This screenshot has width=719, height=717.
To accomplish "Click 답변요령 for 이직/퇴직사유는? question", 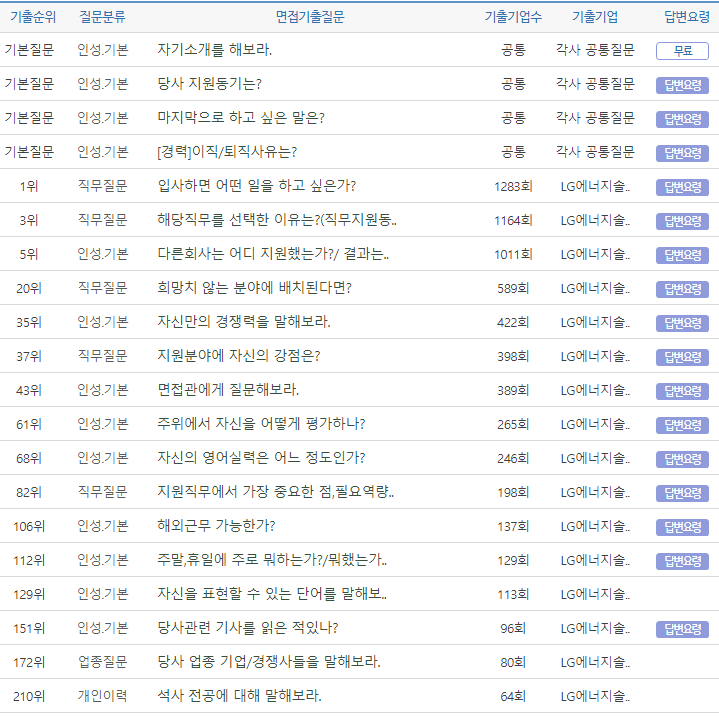I will [682, 153].
